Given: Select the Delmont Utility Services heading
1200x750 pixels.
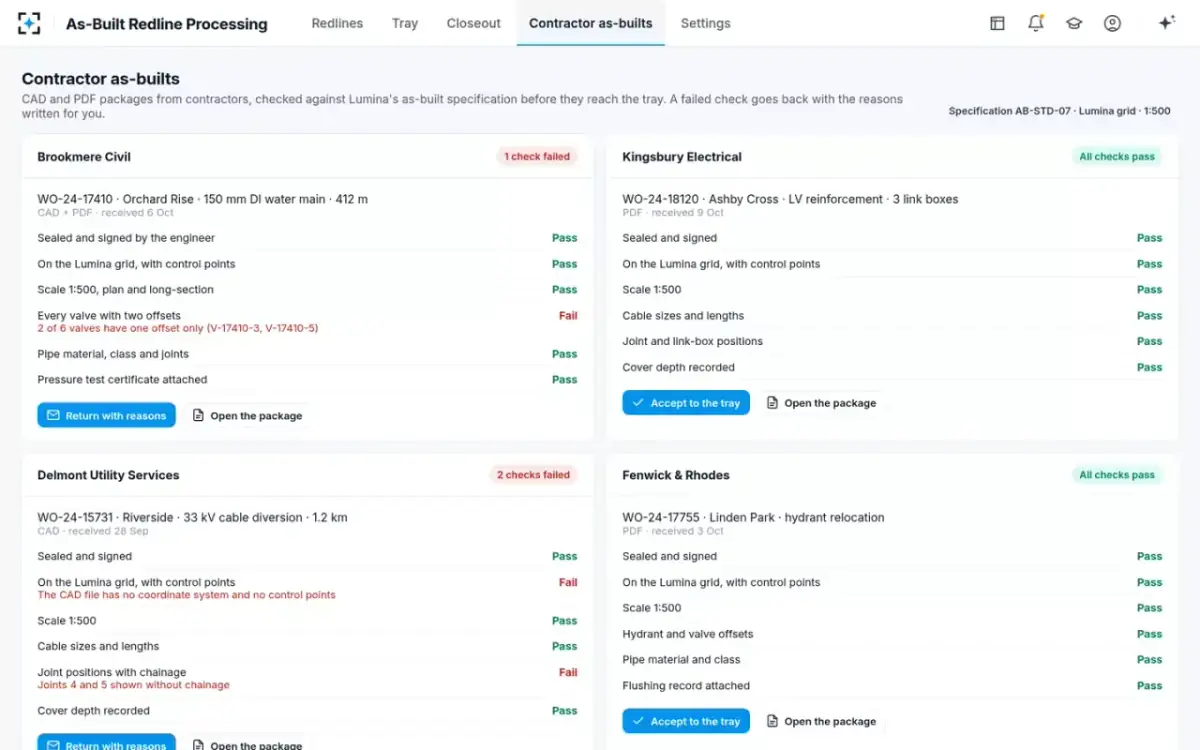Looking at the screenshot, I should pos(109,475).
